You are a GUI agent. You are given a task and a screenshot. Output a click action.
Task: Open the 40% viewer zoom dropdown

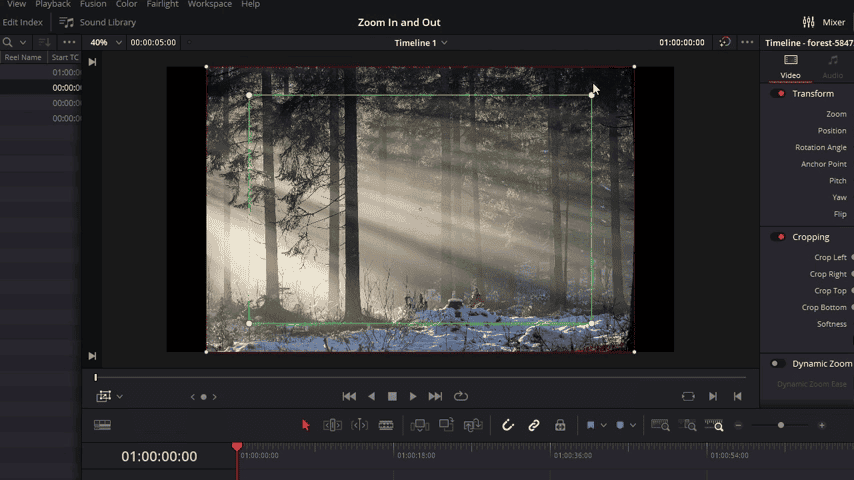pos(106,42)
